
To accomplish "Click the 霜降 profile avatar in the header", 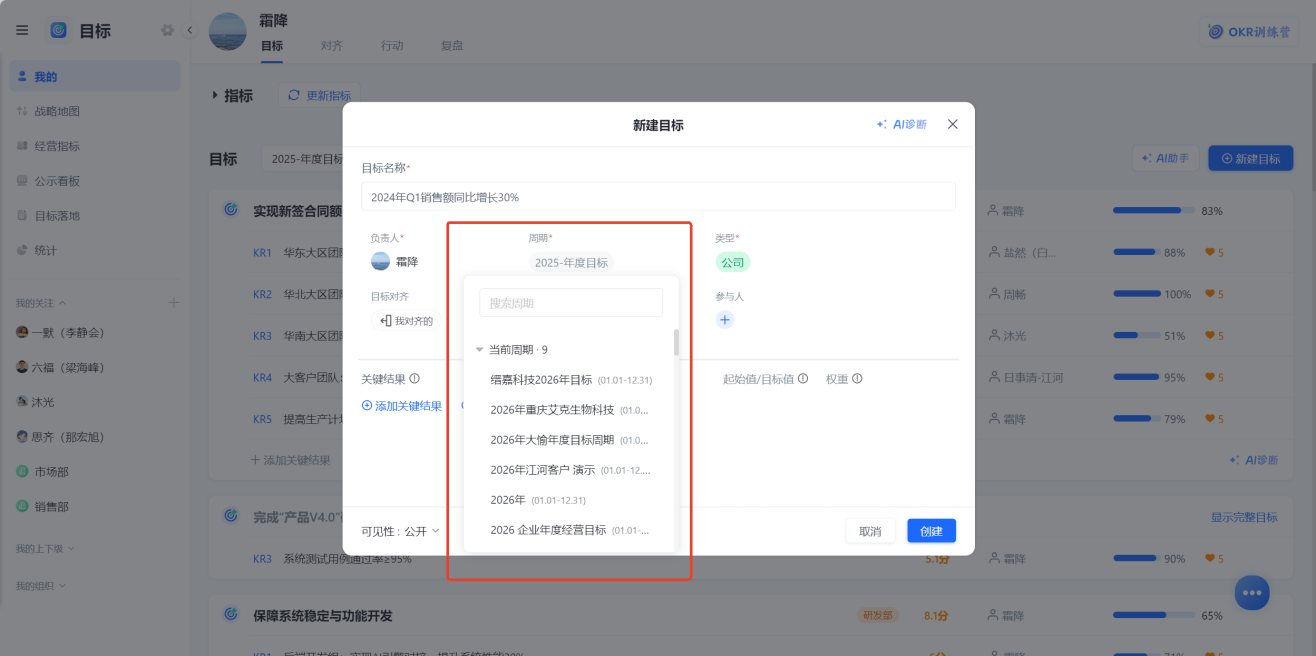I will click(228, 31).
